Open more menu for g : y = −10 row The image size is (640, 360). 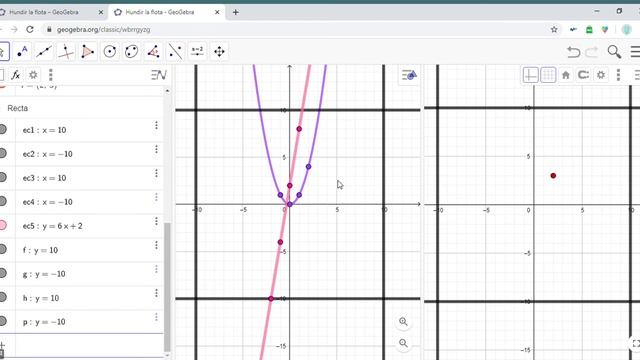pos(156,269)
